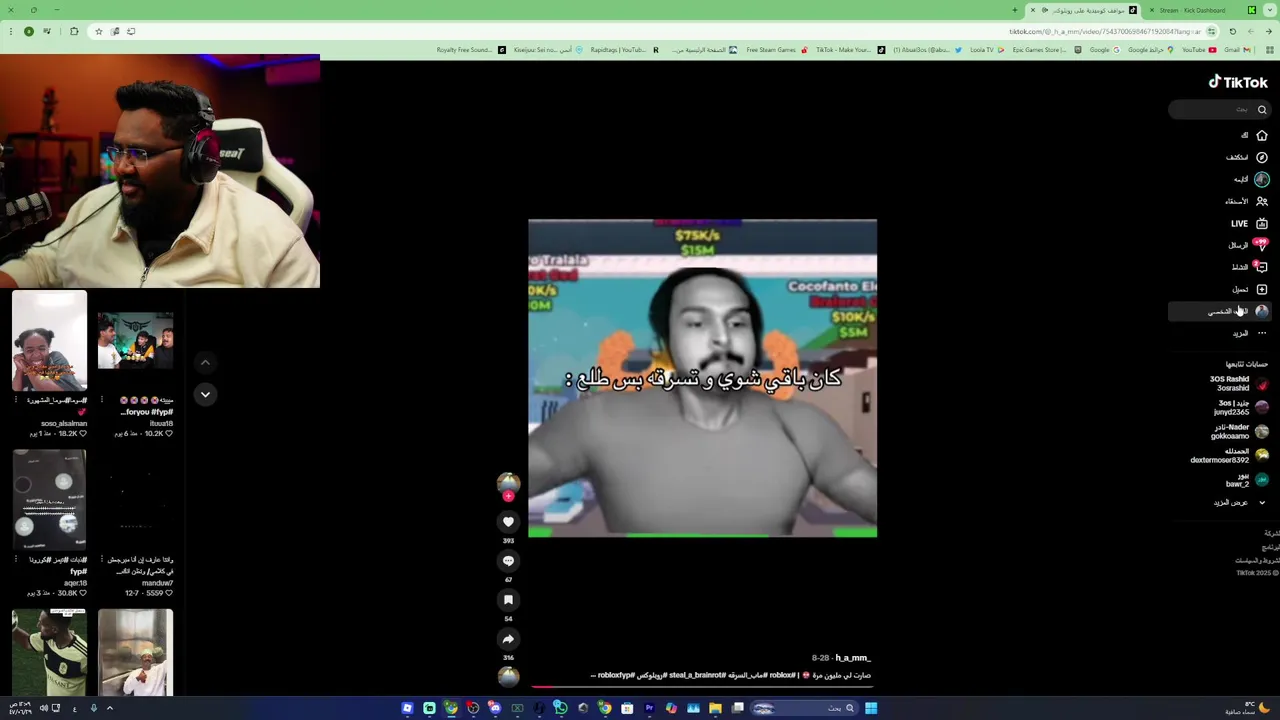Open a new browser tab with plus
The height and width of the screenshot is (720, 1280).
click(x=1015, y=10)
